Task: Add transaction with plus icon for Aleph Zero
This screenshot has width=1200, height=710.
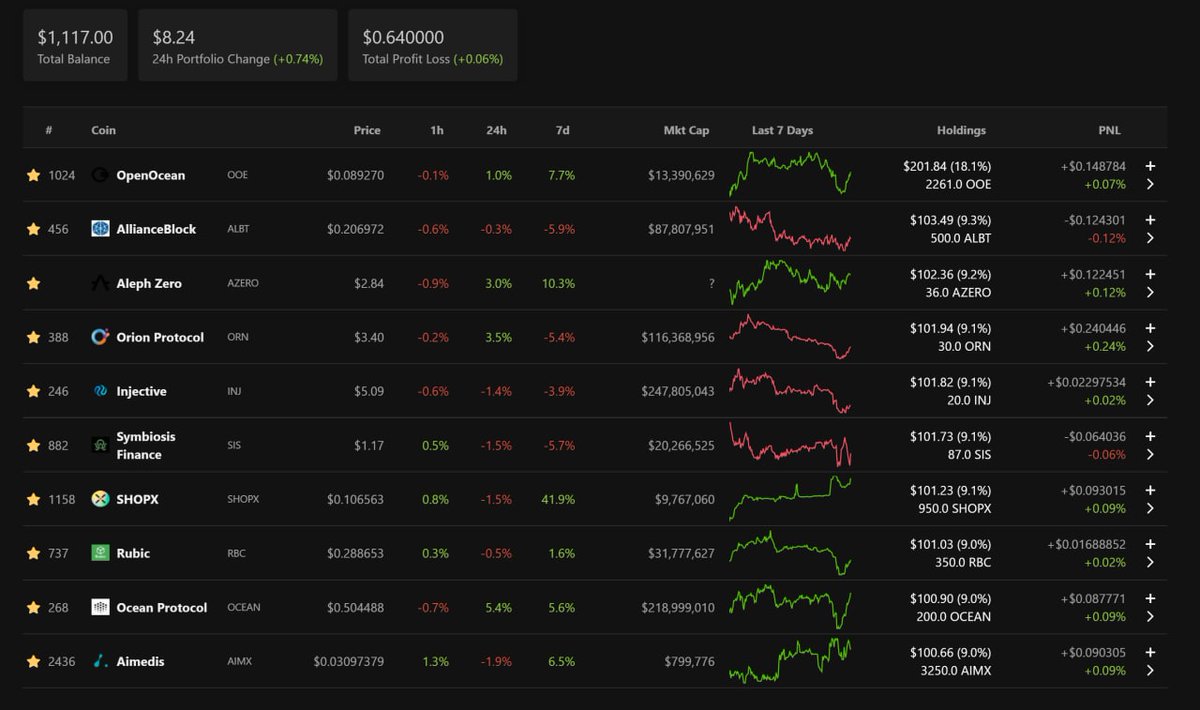Action: pos(1150,274)
